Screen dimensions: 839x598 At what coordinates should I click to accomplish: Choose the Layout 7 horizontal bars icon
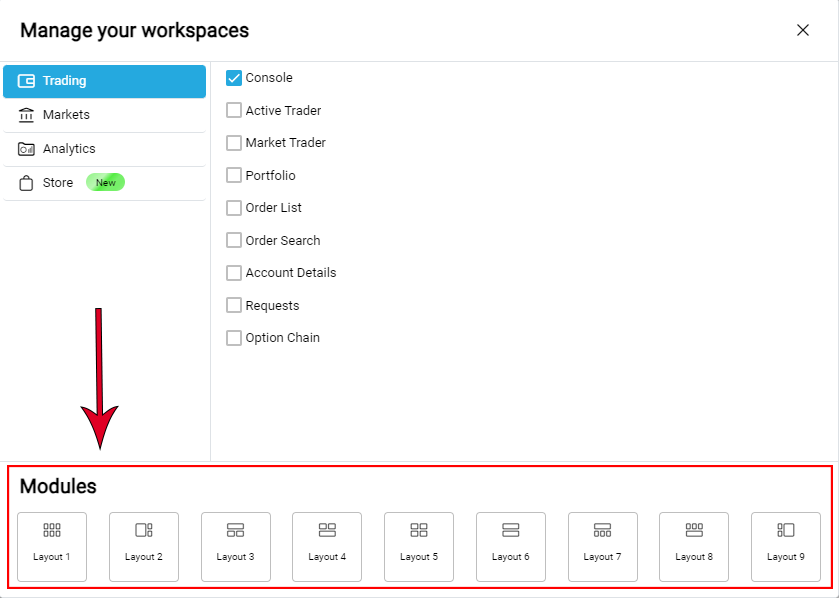[x=603, y=532]
